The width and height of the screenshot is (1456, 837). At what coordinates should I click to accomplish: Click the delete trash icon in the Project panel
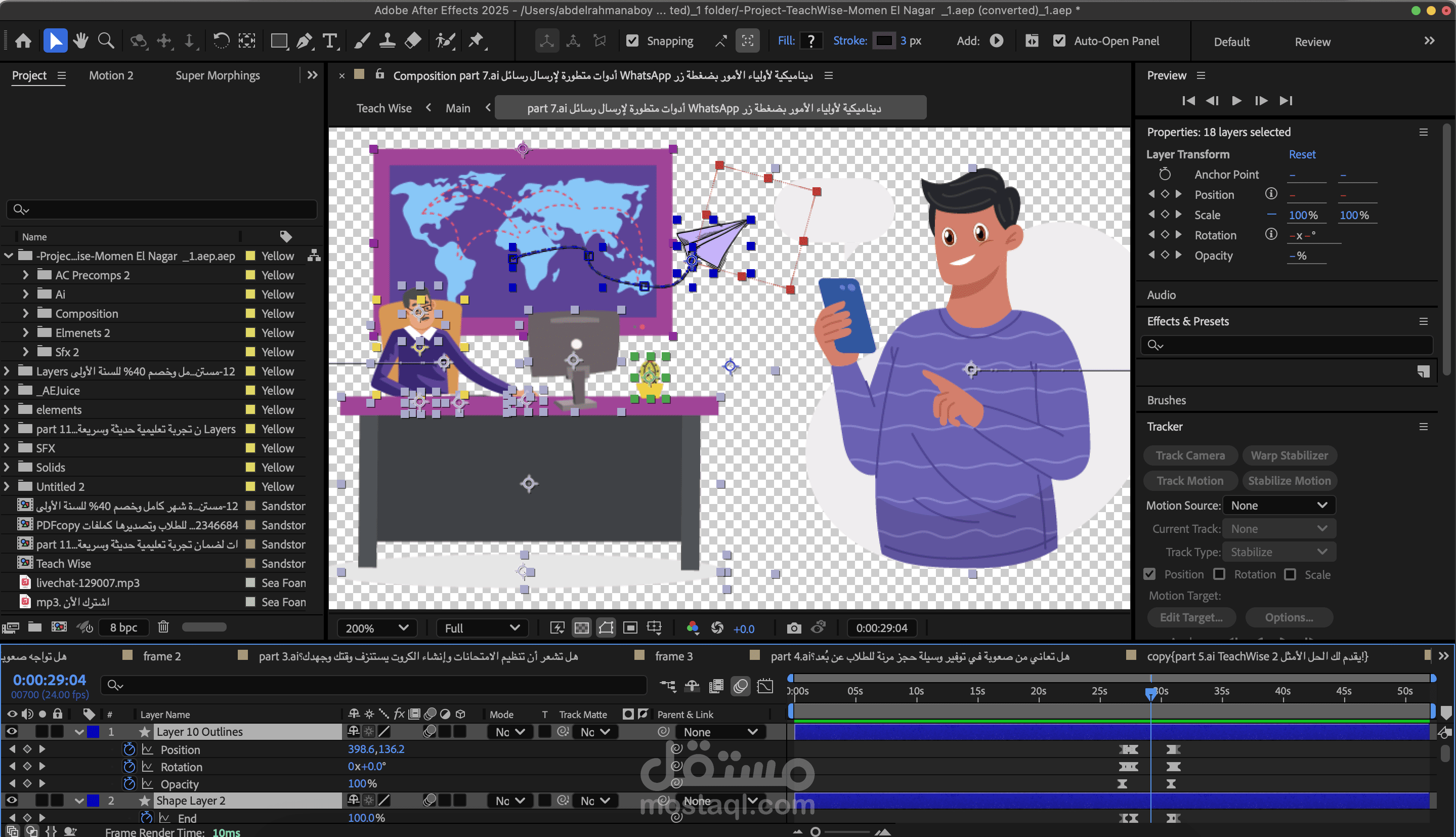163,626
